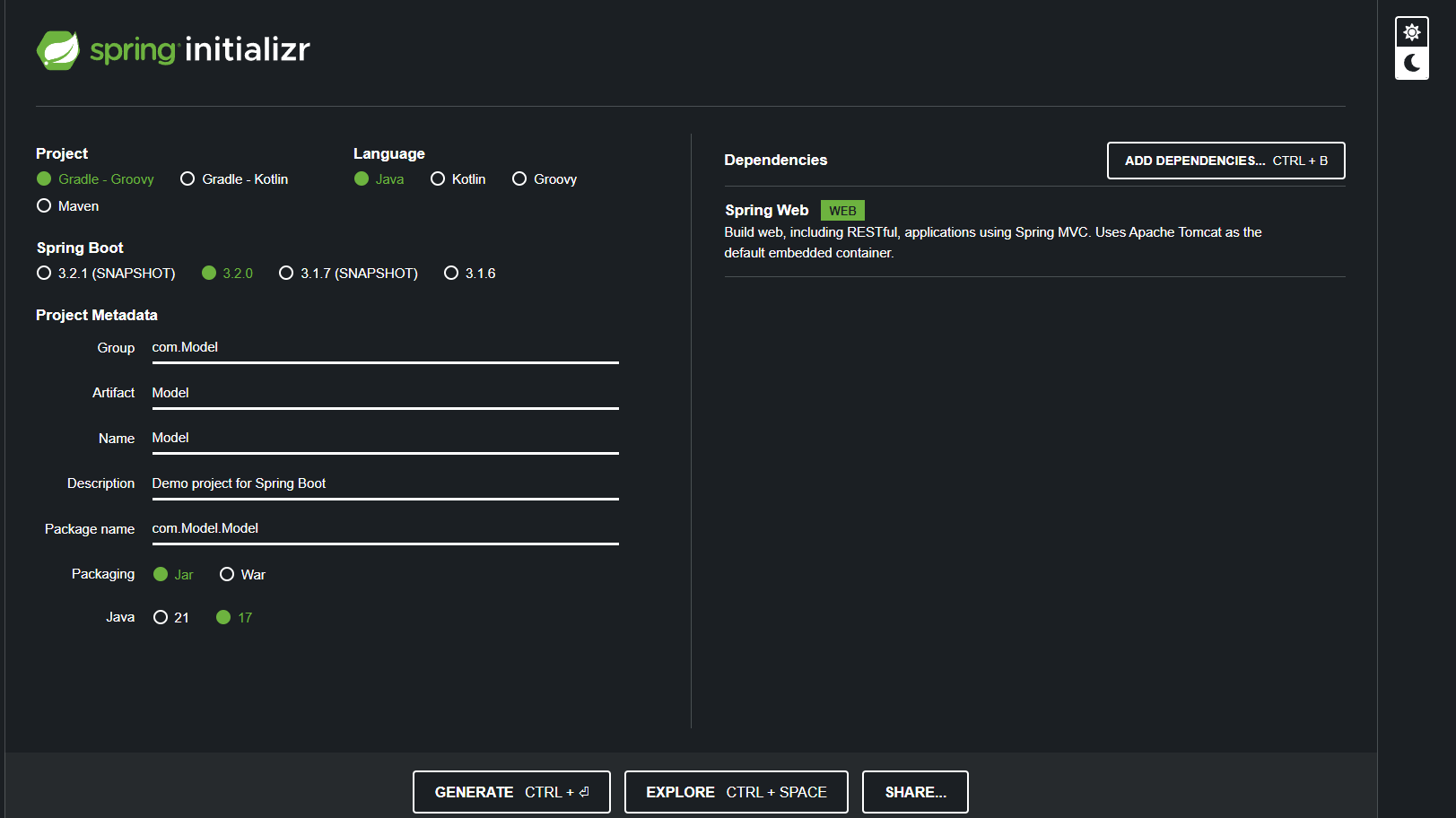The image size is (1456, 818).
Task: Select Jar packaging
Action: click(173, 575)
